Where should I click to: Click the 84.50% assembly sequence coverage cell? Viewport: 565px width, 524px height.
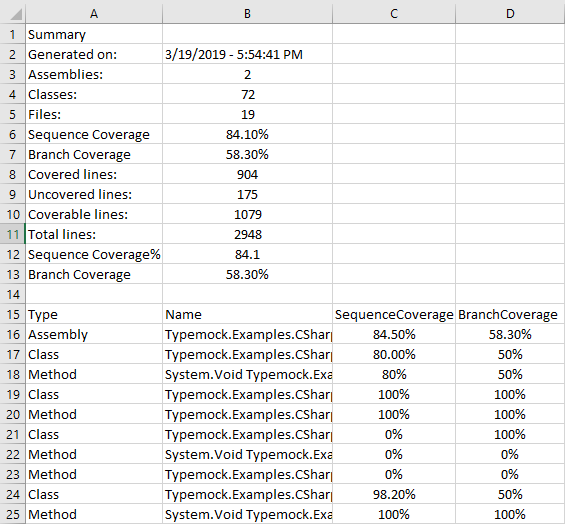pos(394,334)
